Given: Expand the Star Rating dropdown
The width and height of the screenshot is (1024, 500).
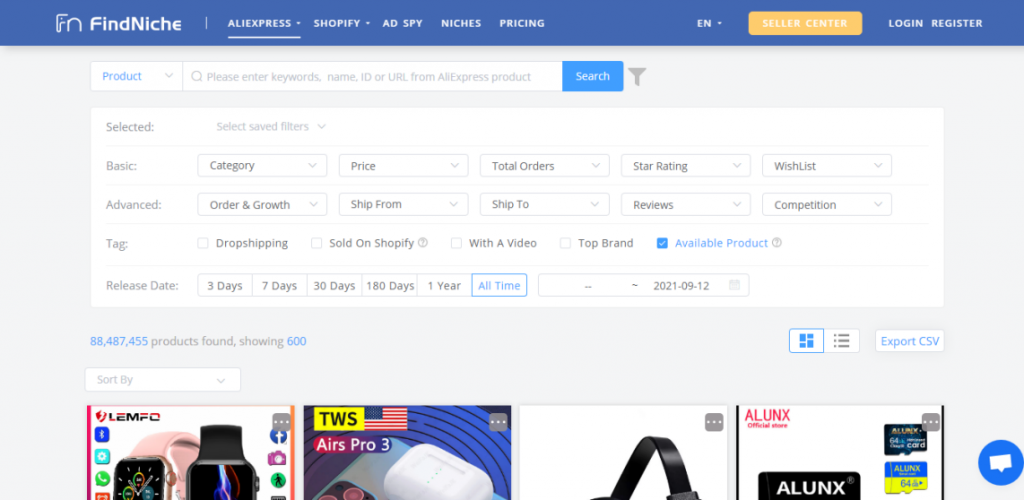Looking at the screenshot, I should (686, 166).
